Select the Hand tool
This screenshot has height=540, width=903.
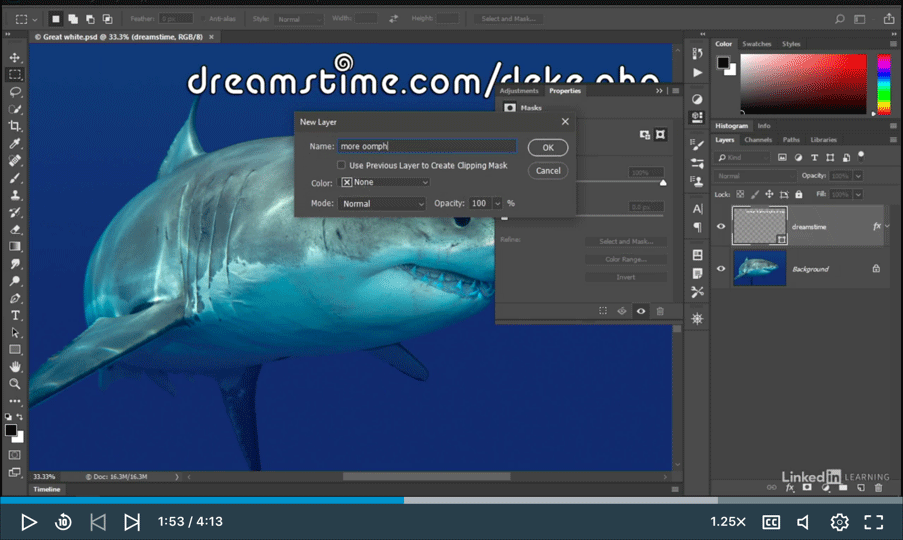15,366
